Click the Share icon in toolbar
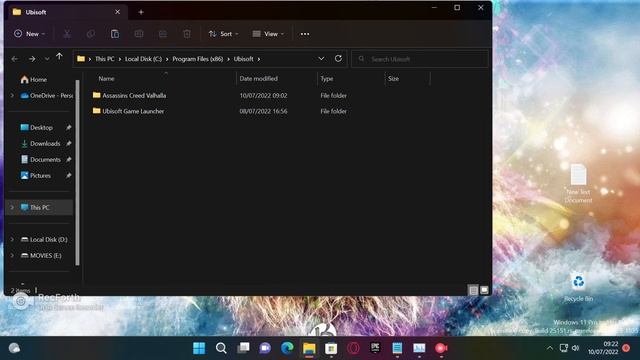The height and width of the screenshot is (360, 640). tap(163, 34)
